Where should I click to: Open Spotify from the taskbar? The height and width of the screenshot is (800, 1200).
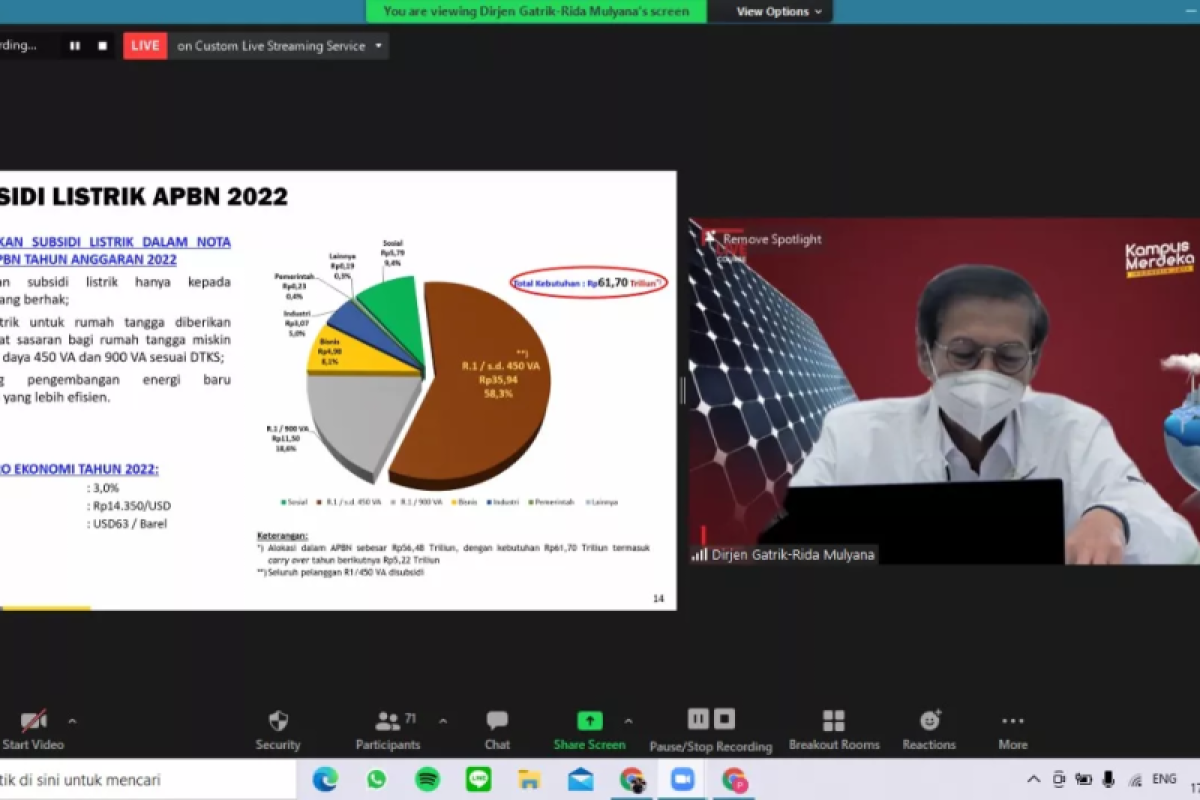pyautogui.click(x=427, y=779)
